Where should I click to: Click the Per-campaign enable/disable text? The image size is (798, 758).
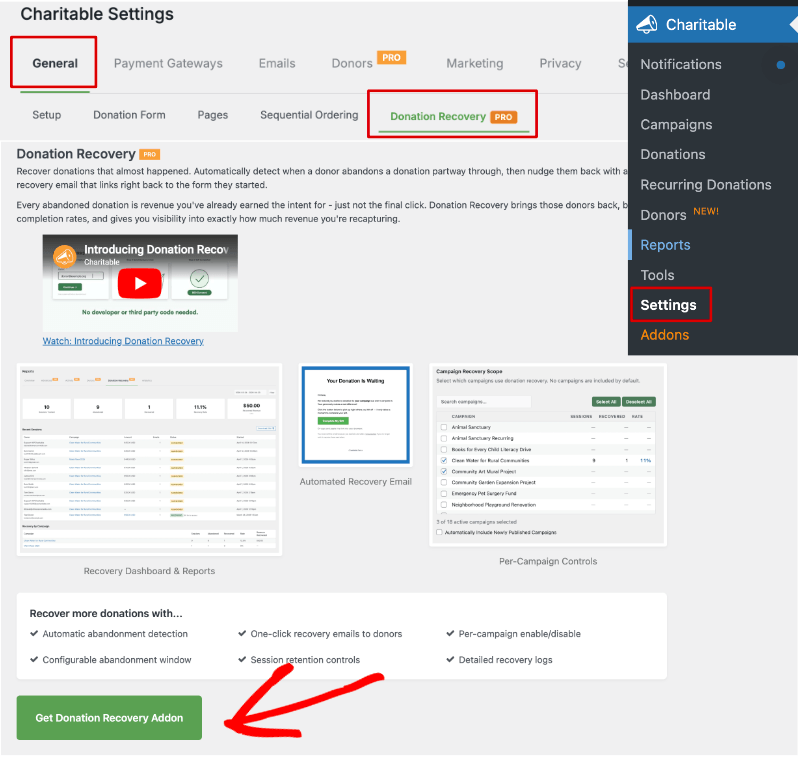click(x=519, y=634)
